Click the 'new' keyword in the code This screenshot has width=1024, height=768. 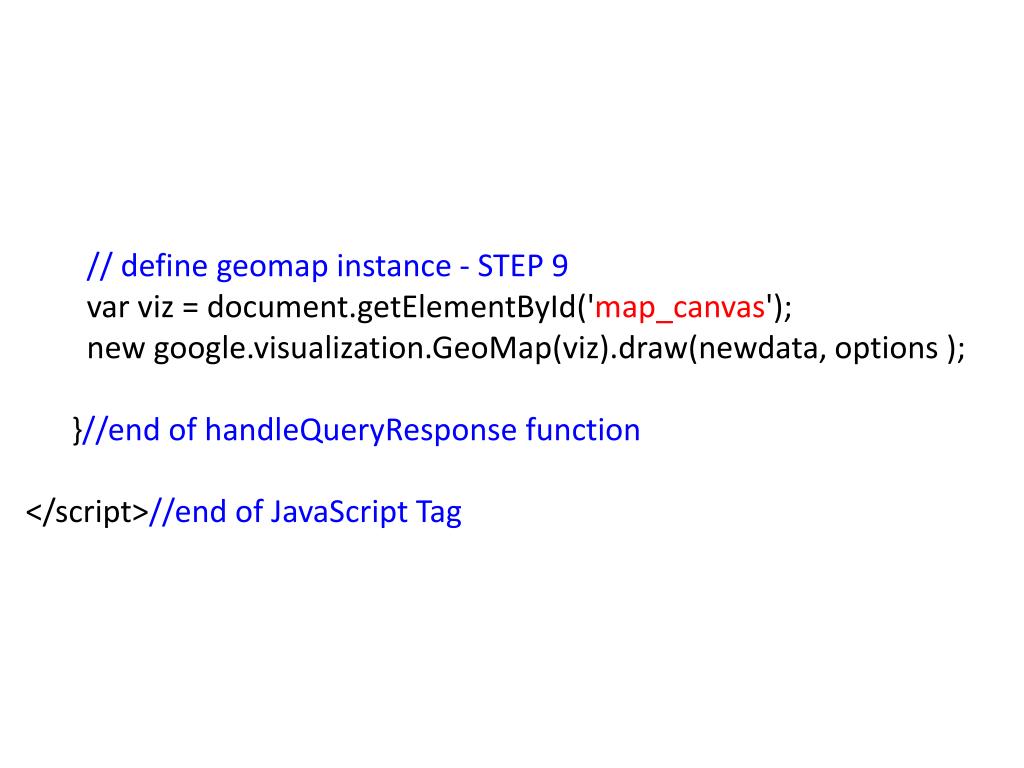coord(116,349)
